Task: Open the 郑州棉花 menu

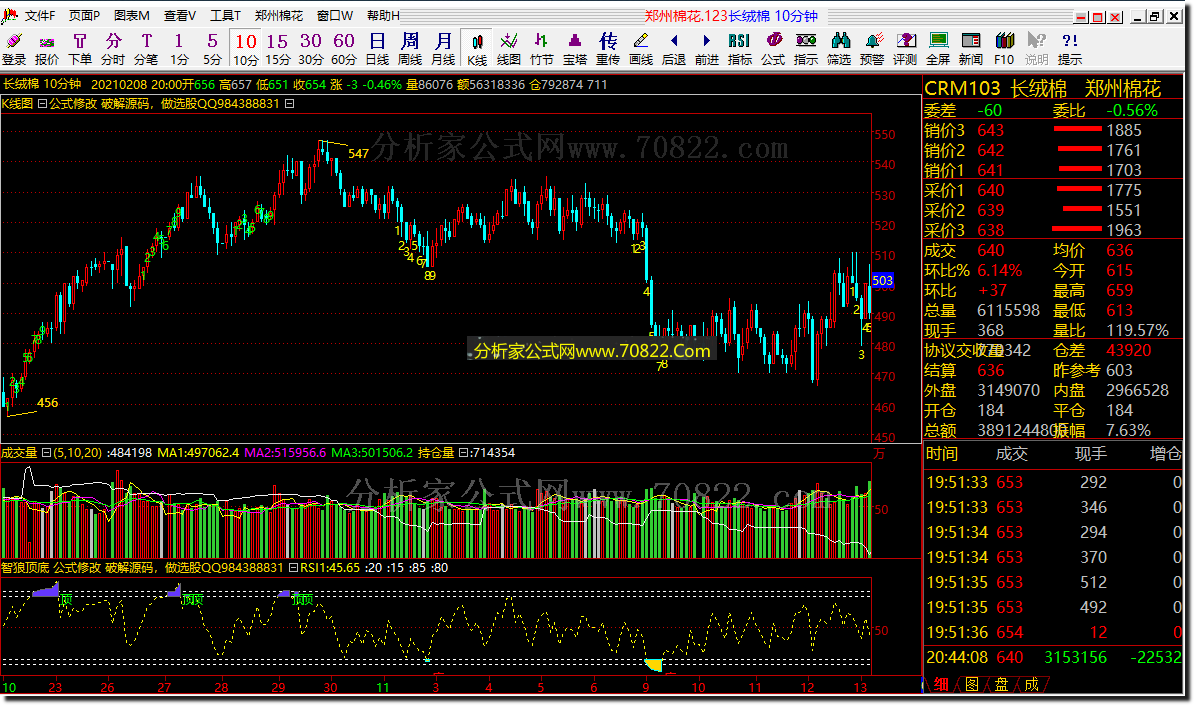Action: click(x=278, y=15)
